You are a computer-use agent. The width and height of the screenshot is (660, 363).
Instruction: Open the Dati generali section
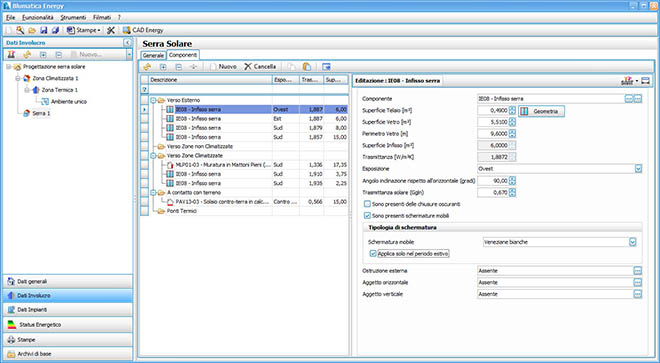[x=67, y=281]
